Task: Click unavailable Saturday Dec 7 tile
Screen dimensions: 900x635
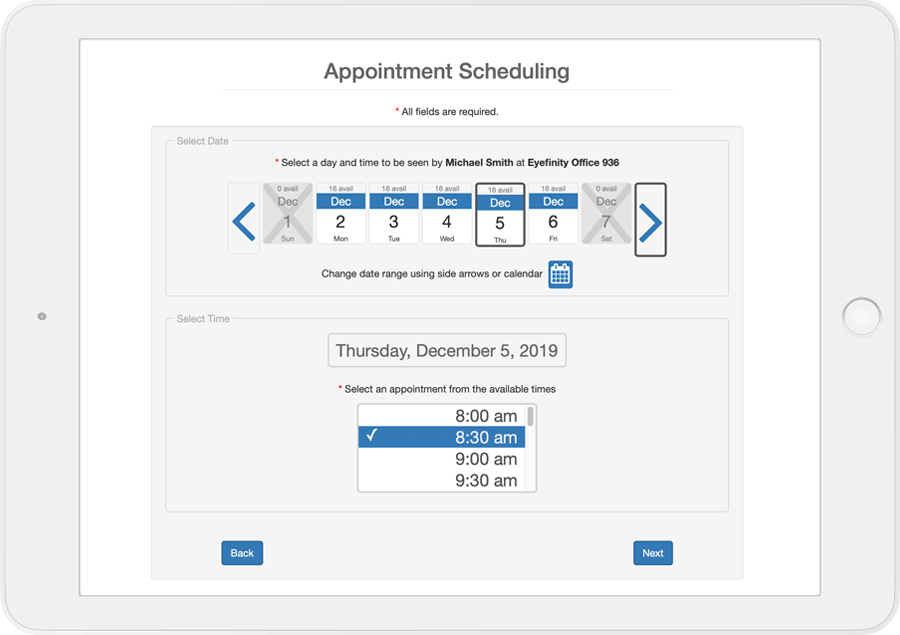Action: click(x=606, y=214)
